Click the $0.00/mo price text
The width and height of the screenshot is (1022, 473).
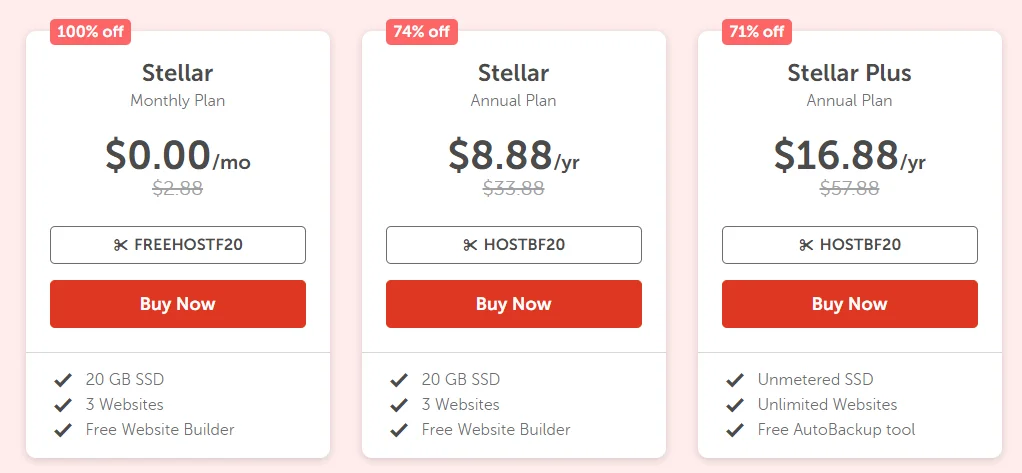[178, 155]
